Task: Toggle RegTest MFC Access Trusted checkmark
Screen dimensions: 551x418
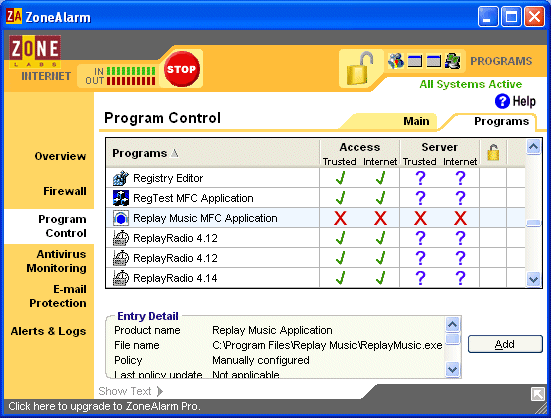Action: [340, 198]
